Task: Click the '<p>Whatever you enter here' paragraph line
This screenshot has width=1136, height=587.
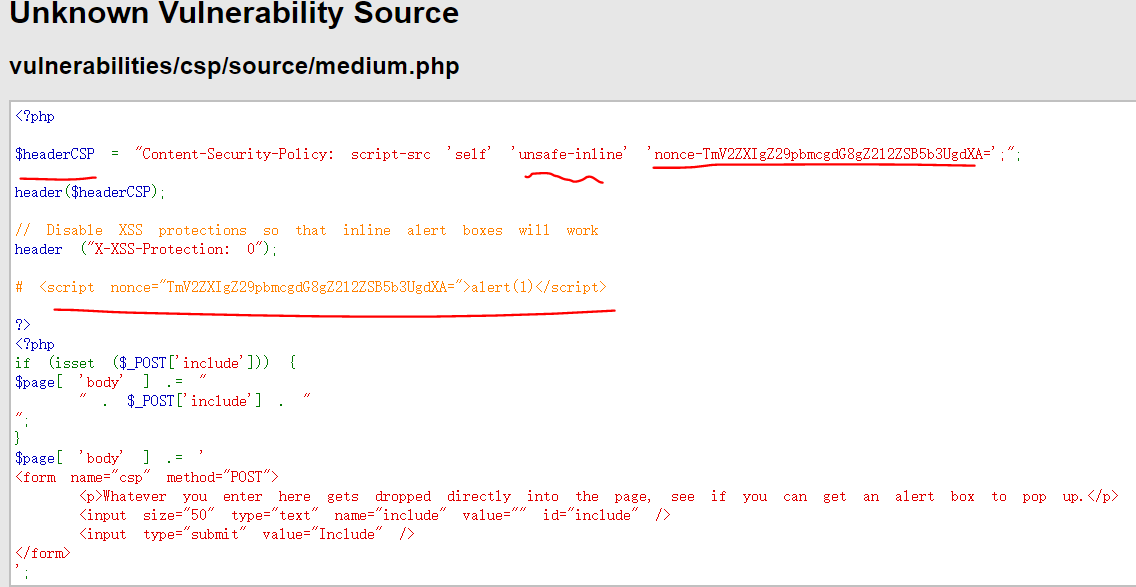Action: tap(599, 496)
